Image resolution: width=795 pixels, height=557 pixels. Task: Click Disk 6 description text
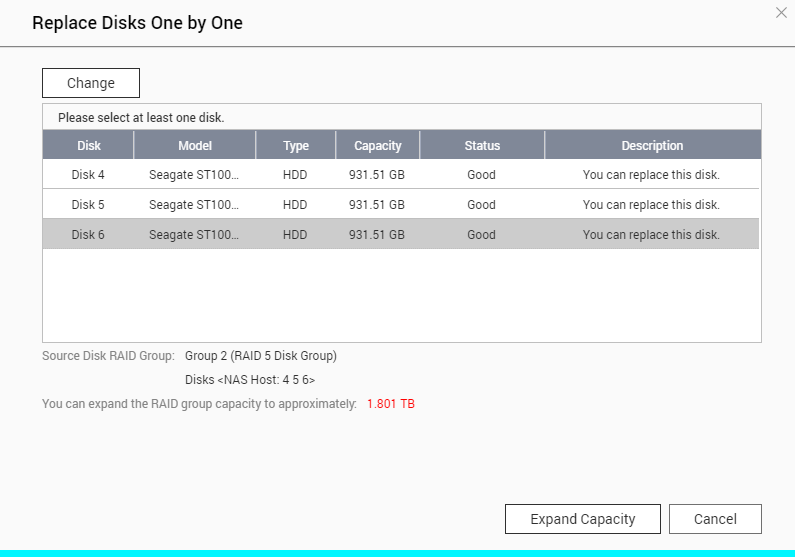(651, 235)
